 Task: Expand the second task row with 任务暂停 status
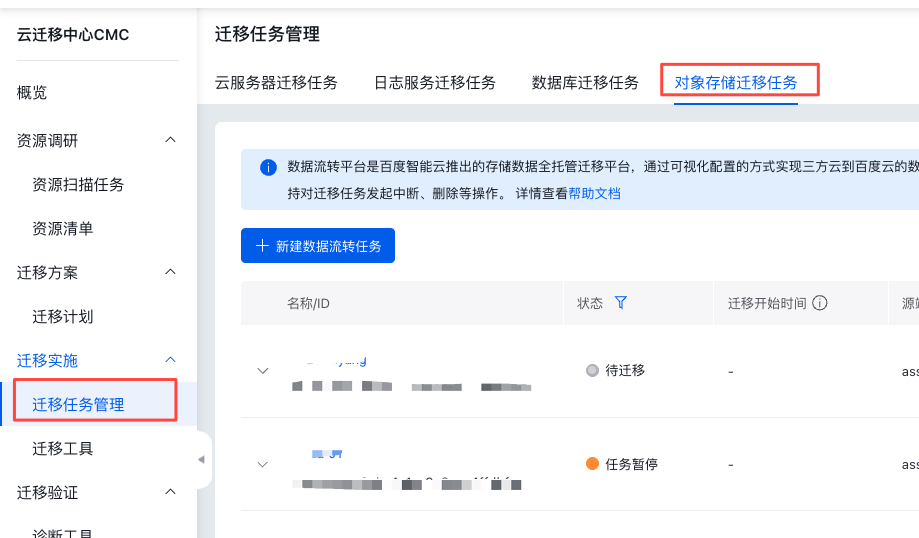263,464
